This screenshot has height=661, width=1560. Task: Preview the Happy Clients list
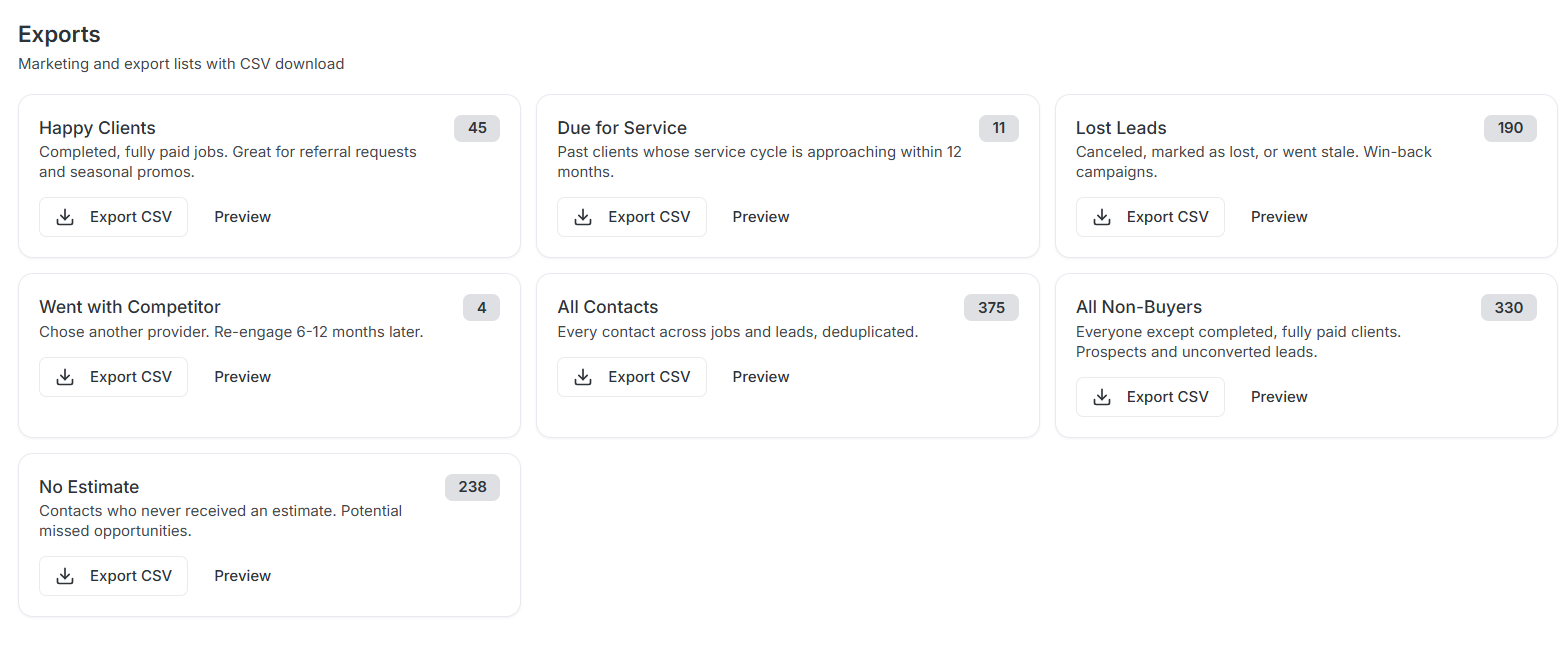tap(242, 216)
